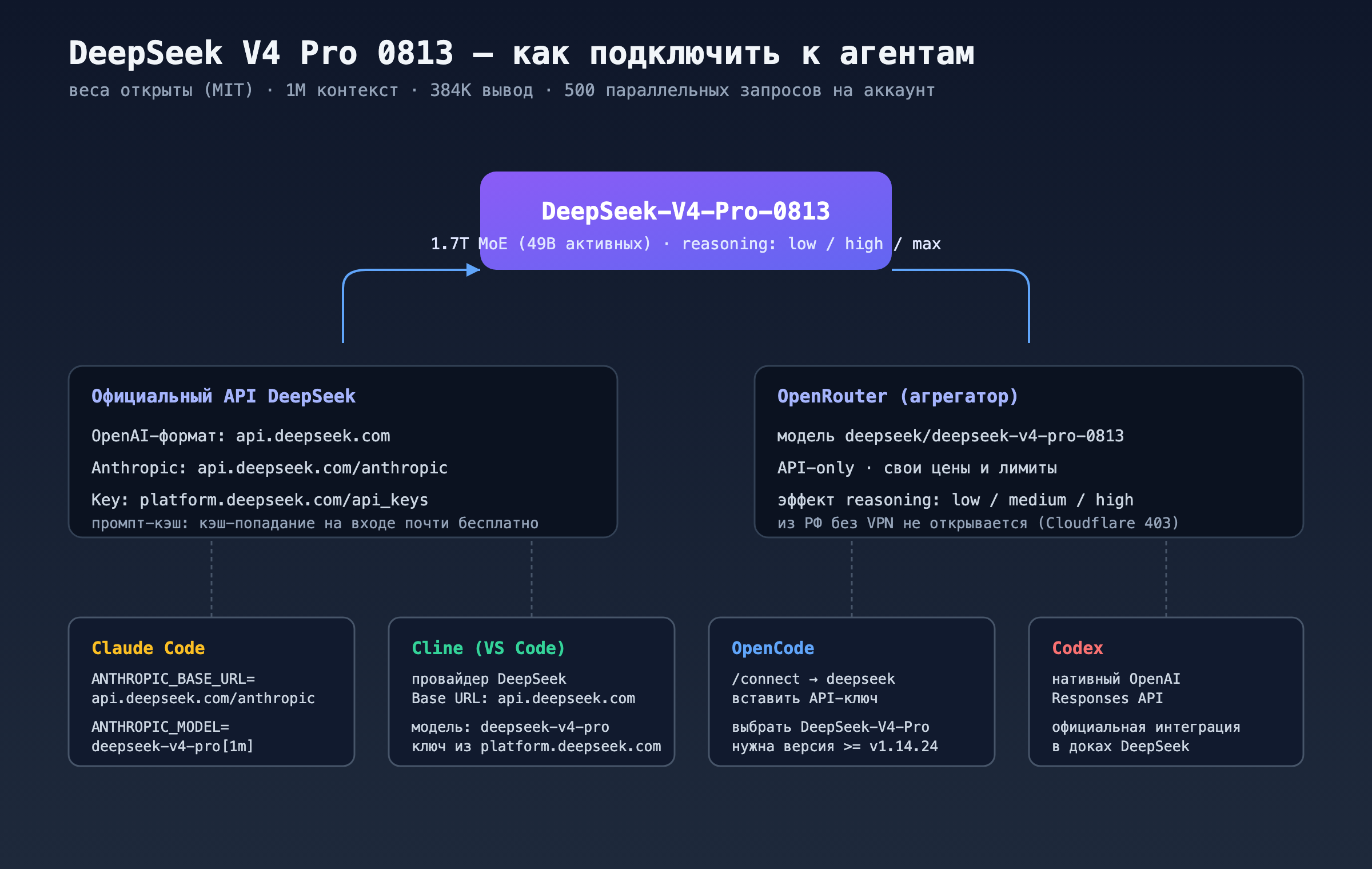This screenshot has width=1372, height=869.
Task: Select the purple DeepSeek-V4-Pro-0813 node heading
Action: pos(685,211)
